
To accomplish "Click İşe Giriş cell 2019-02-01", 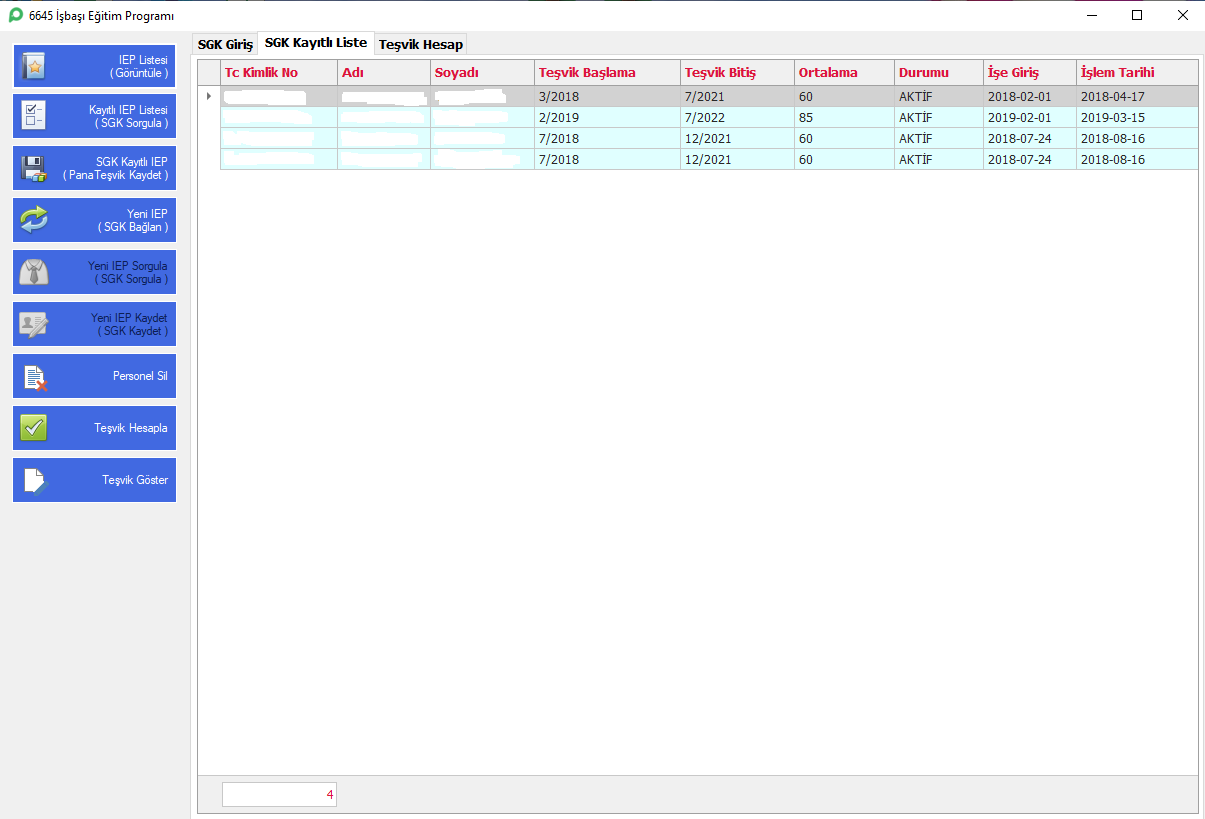I will click(x=1030, y=118).
